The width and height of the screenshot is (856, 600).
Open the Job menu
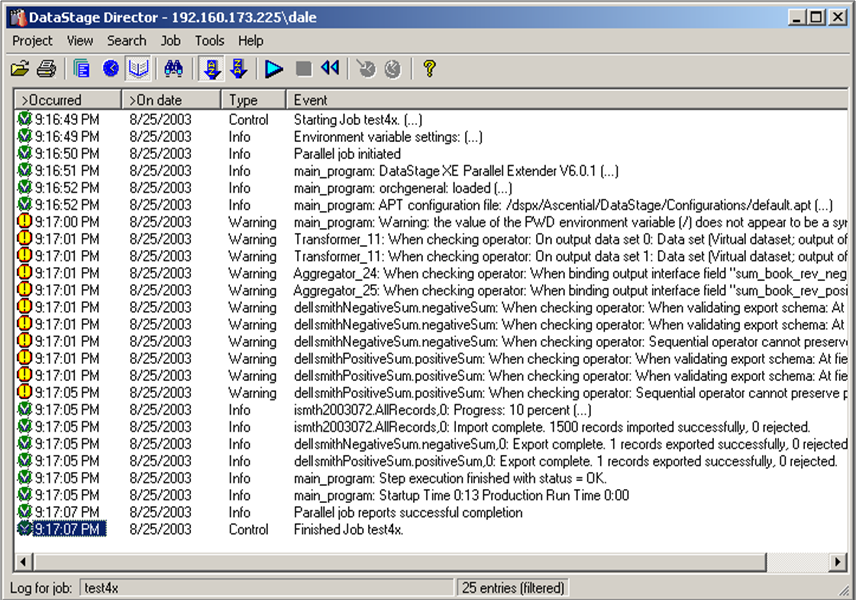(171, 41)
